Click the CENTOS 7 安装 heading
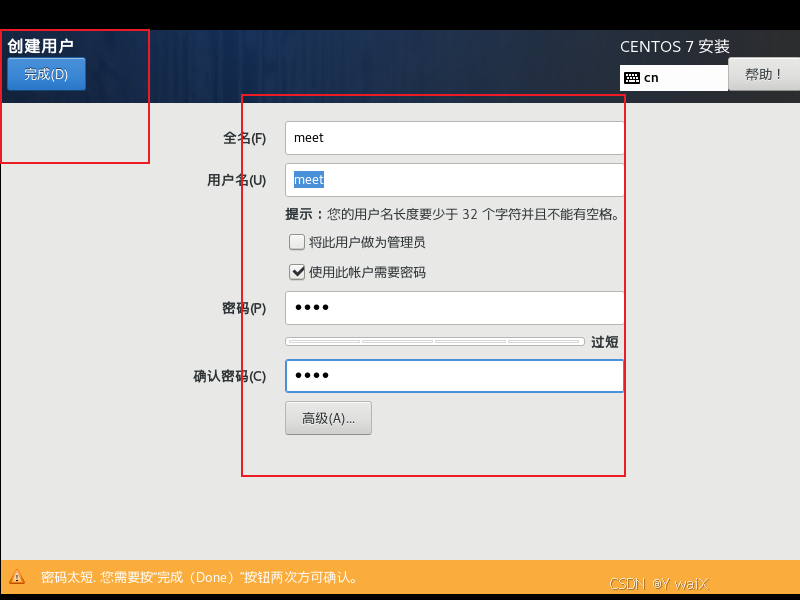Viewport: 800px width, 600px height. coord(674,46)
